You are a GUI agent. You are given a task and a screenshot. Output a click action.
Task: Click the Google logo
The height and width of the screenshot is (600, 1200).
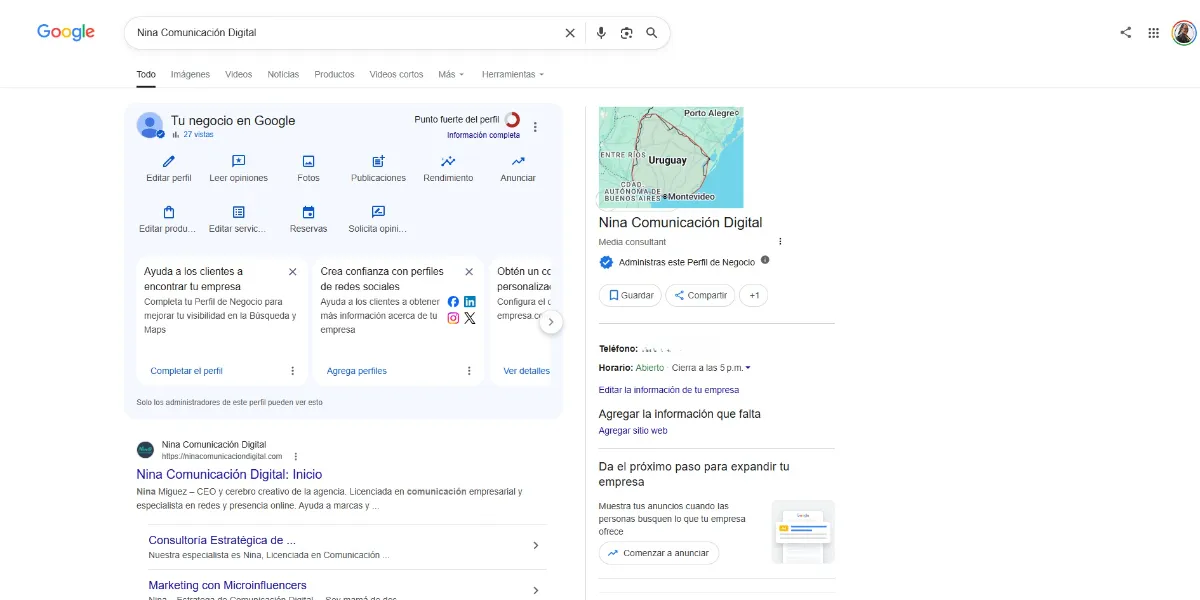point(66,32)
